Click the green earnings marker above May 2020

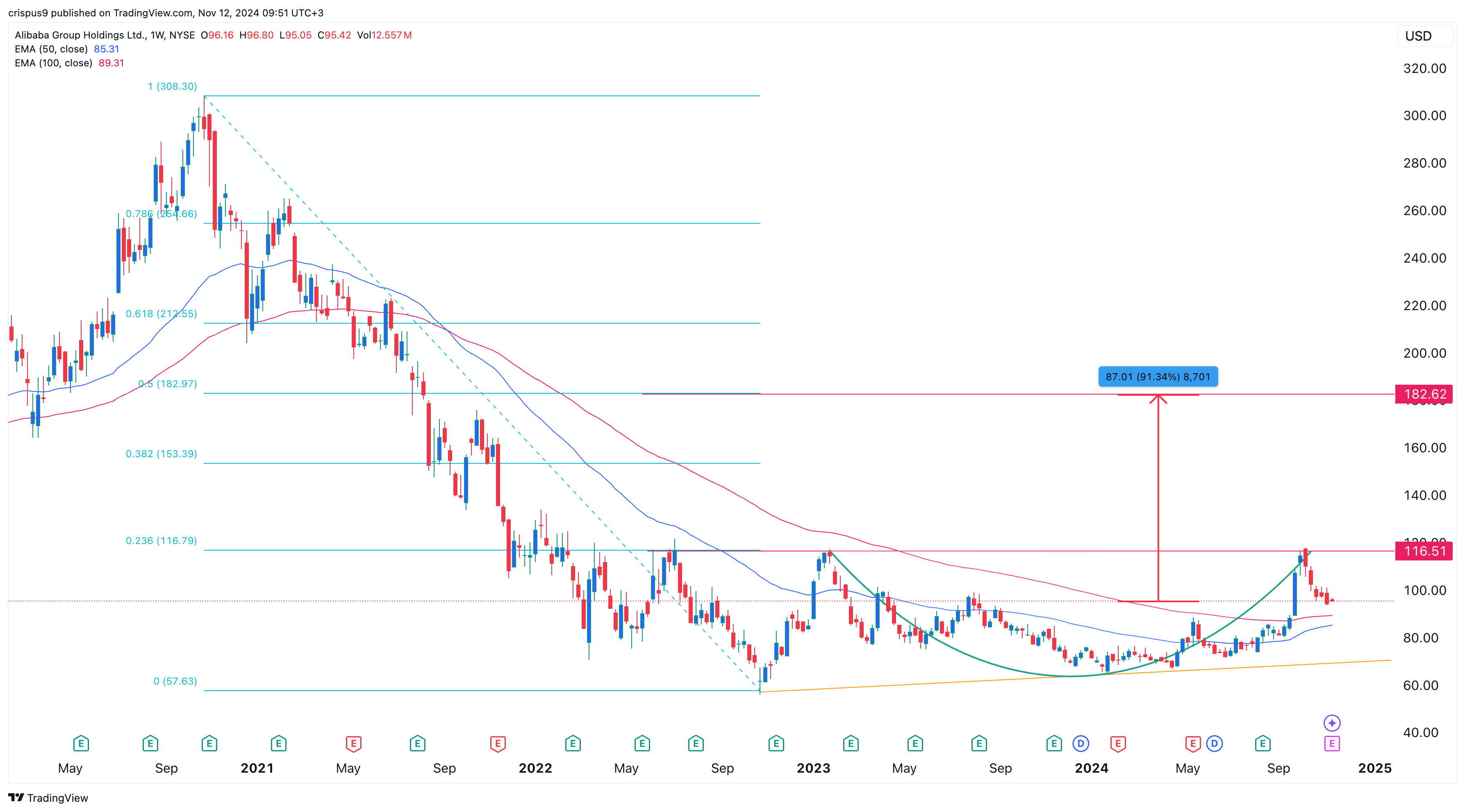pyautogui.click(x=81, y=743)
